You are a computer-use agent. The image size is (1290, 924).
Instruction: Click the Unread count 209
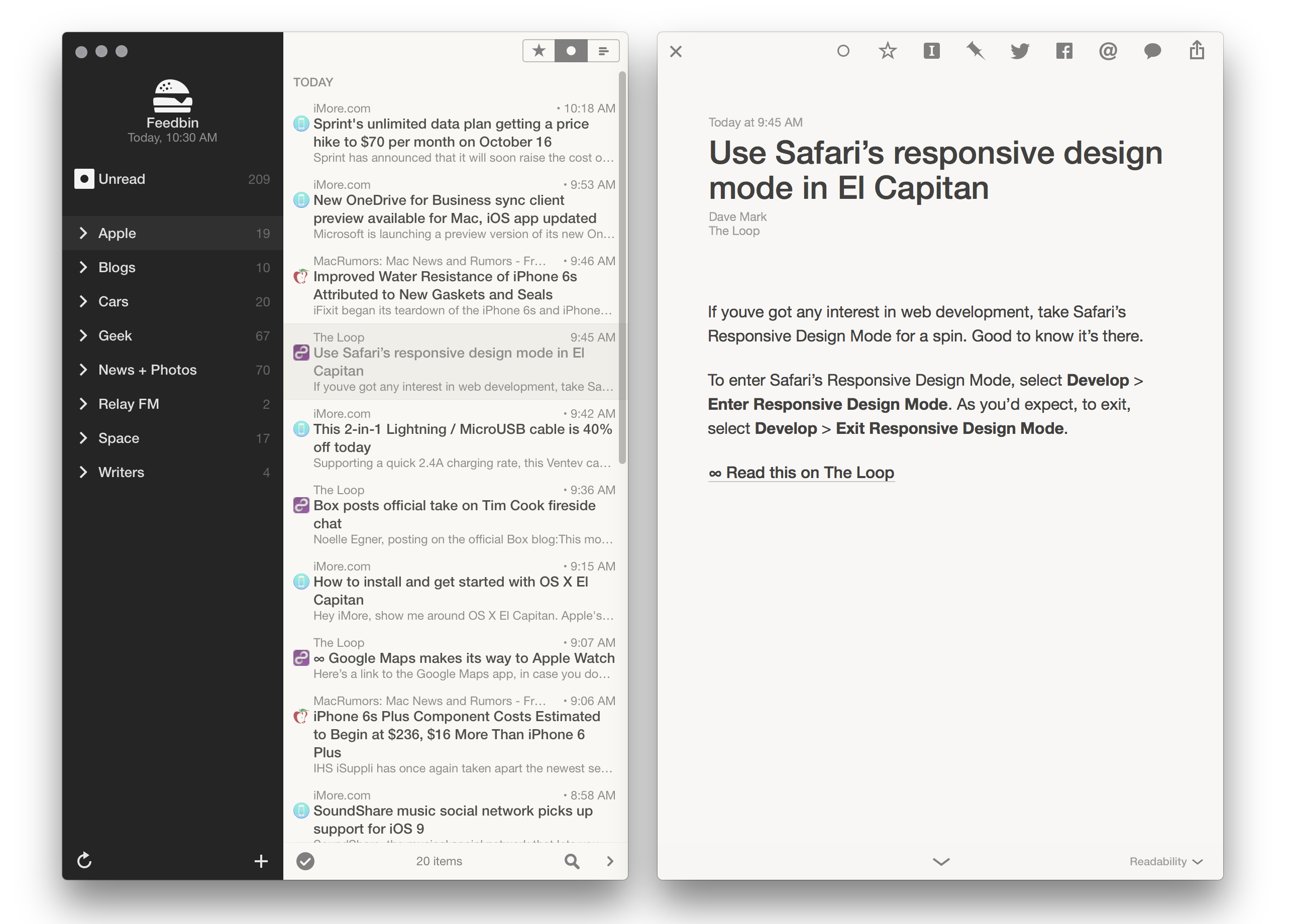point(259,179)
